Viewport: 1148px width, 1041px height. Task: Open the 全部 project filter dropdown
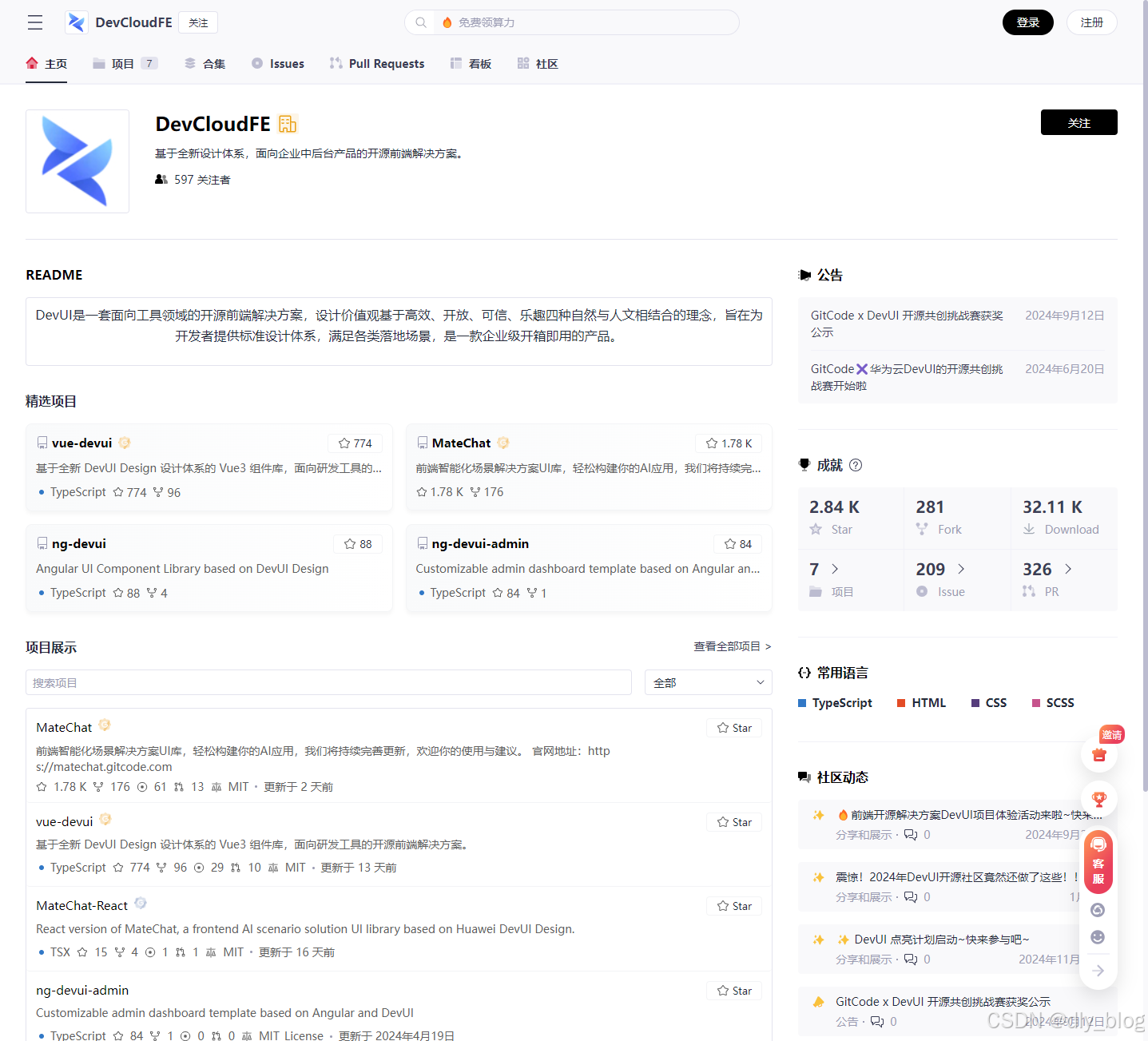click(x=709, y=682)
